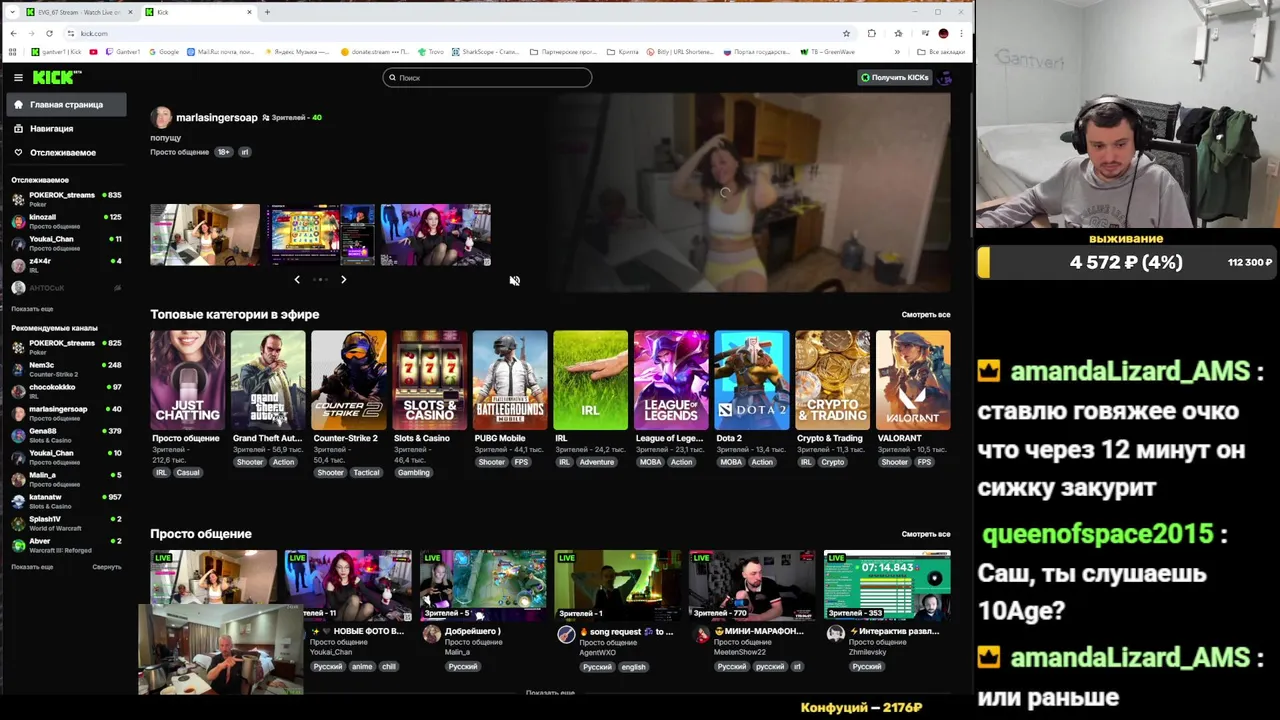Image resolution: width=1280 pixels, height=720 pixels.
Task: Open new browser tab
Action: (267, 12)
